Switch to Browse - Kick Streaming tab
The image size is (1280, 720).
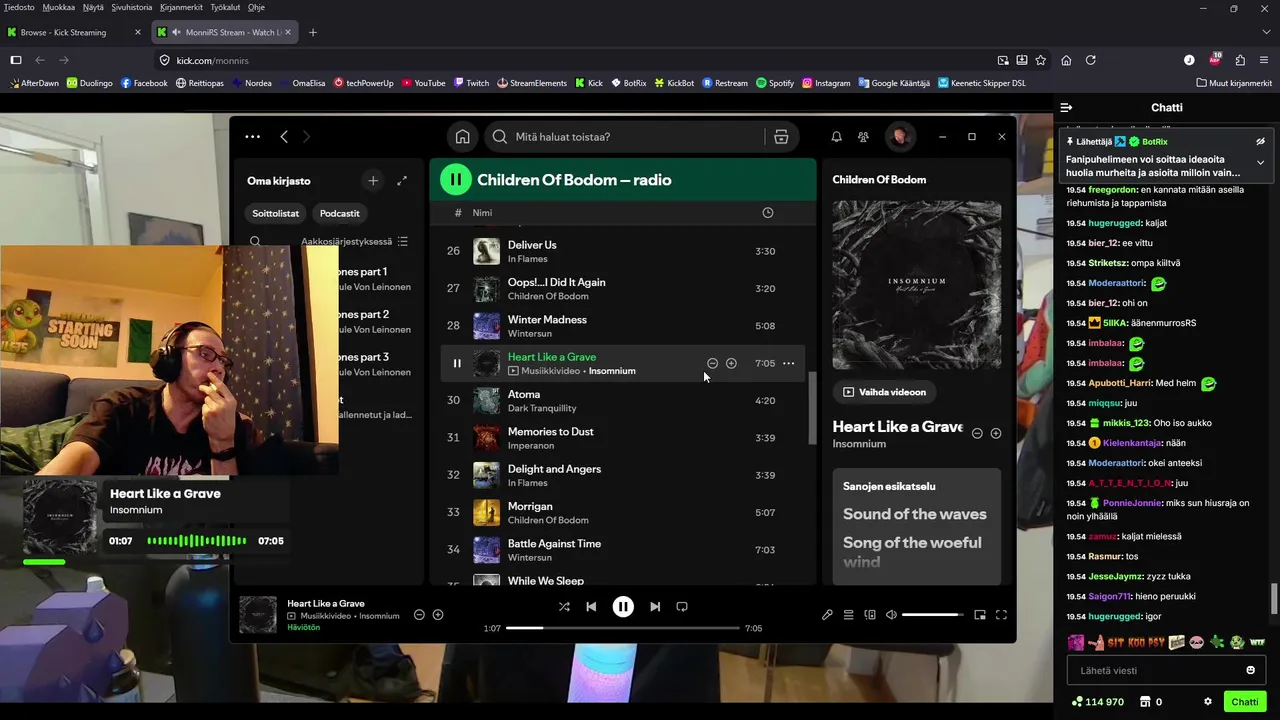[x=75, y=32]
